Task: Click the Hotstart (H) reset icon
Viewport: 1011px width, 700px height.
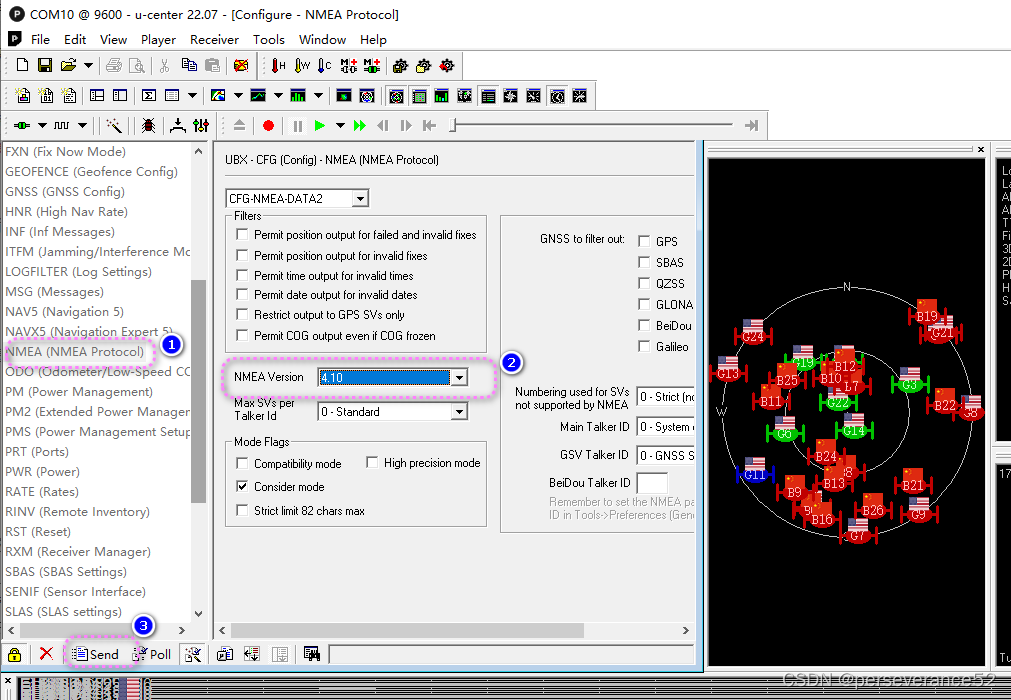Action: (x=279, y=65)
